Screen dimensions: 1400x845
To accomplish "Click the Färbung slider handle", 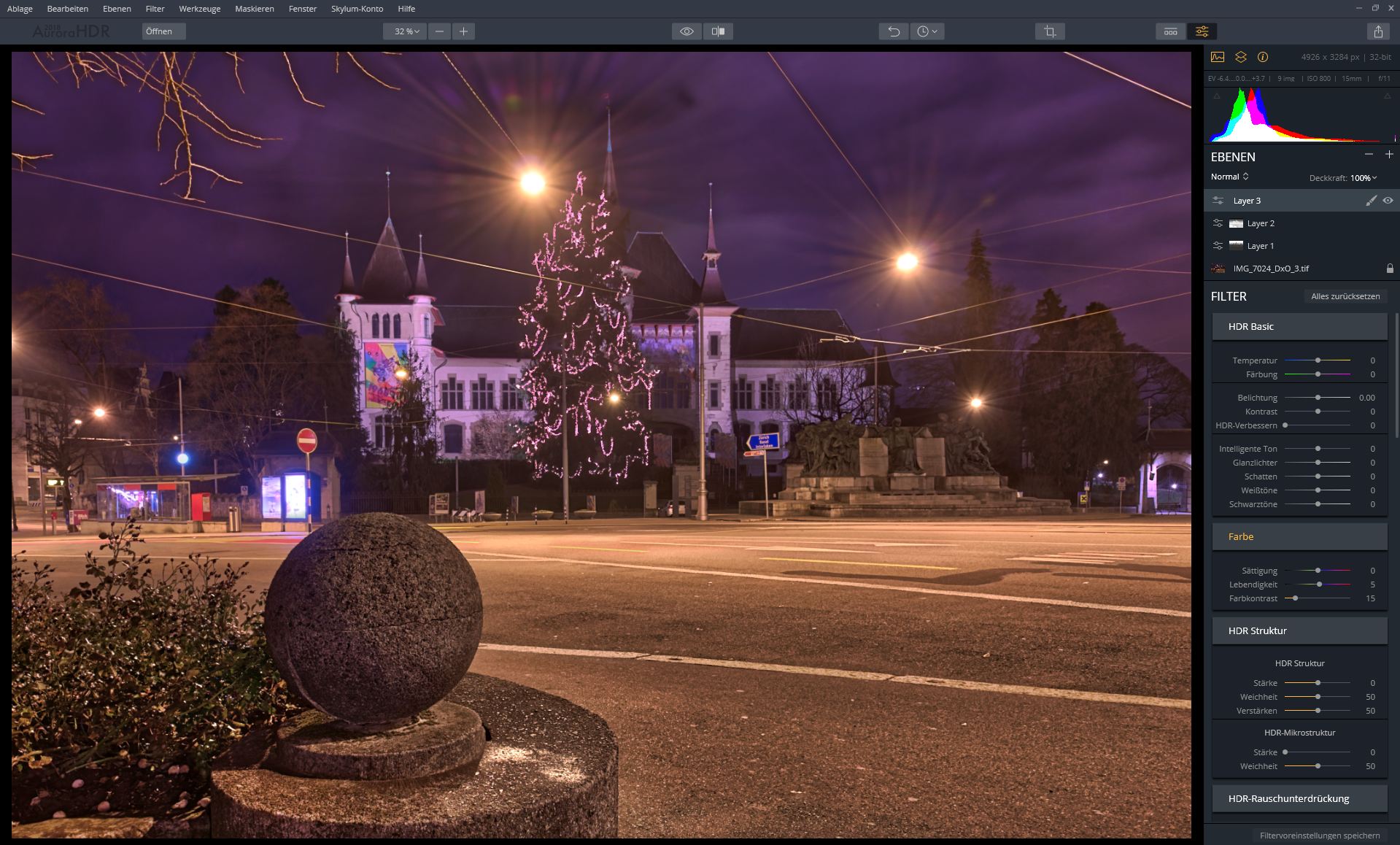I will coord(1318,374).
